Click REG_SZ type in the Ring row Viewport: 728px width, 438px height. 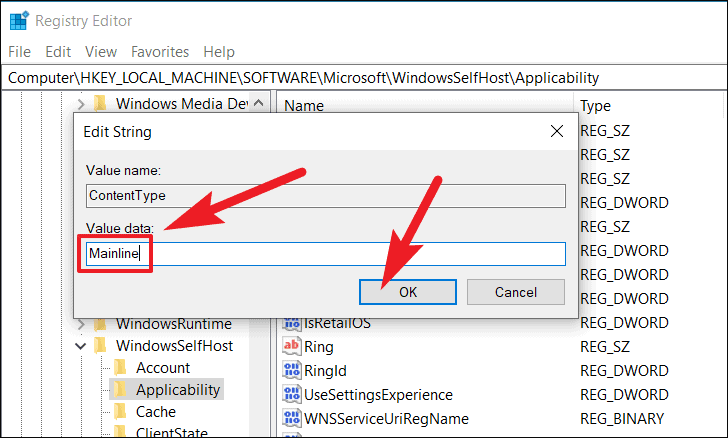pos(604,347)
